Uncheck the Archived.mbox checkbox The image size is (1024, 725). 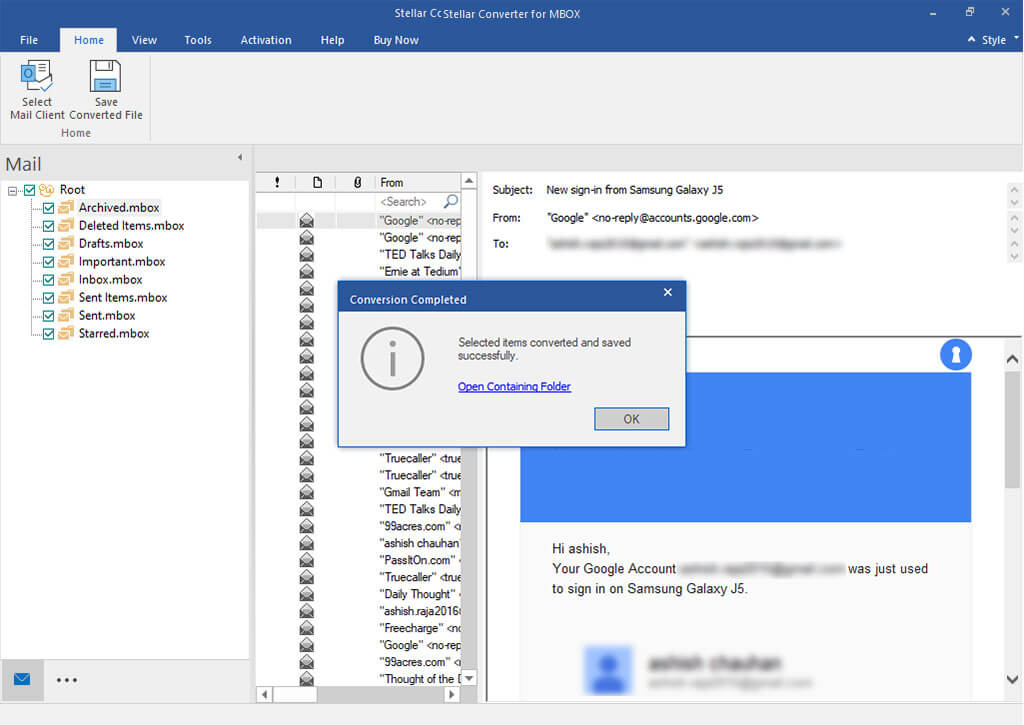[48, 208]
